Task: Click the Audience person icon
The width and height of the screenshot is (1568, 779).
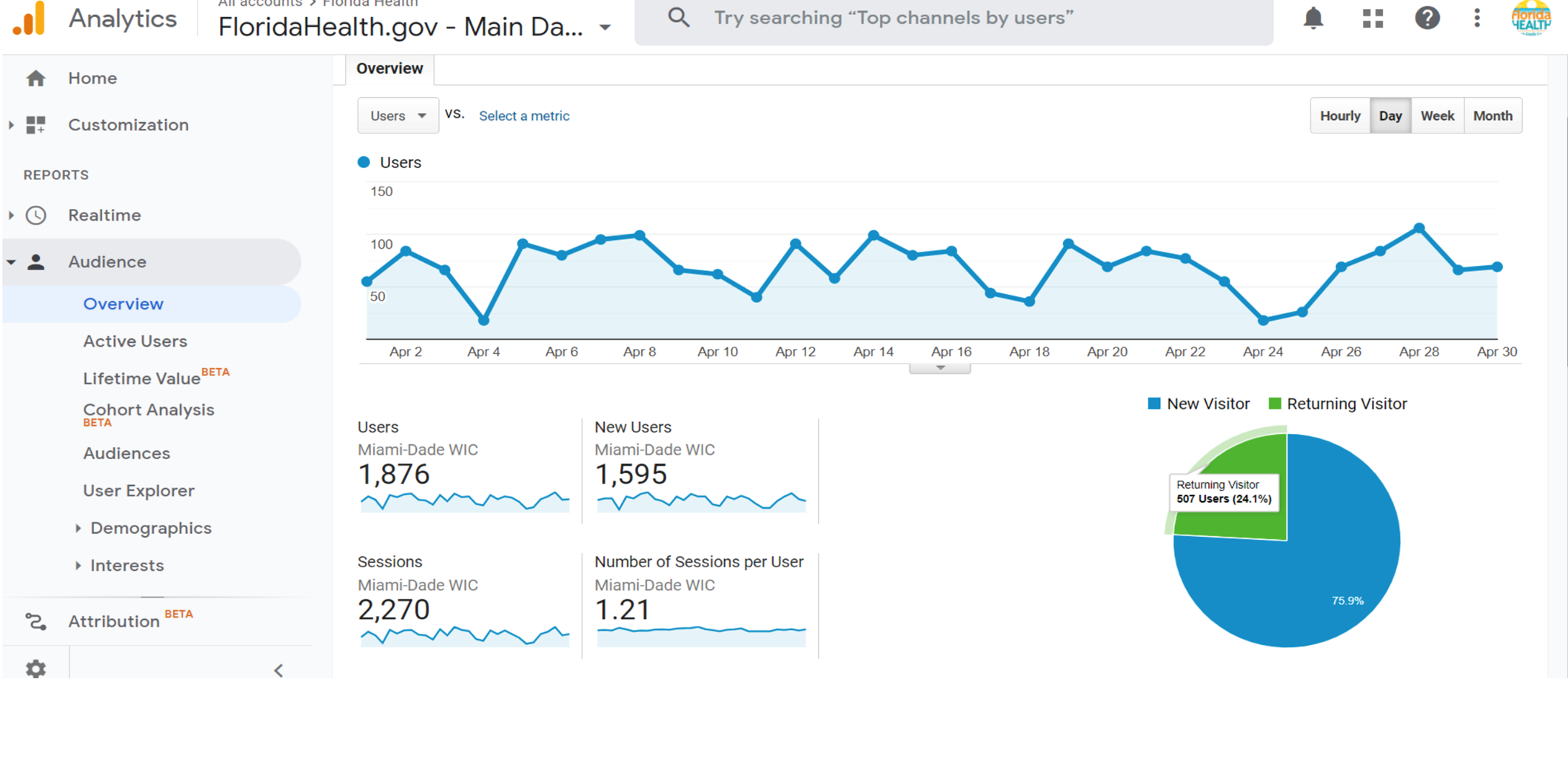Action: (x=36, y=262)
